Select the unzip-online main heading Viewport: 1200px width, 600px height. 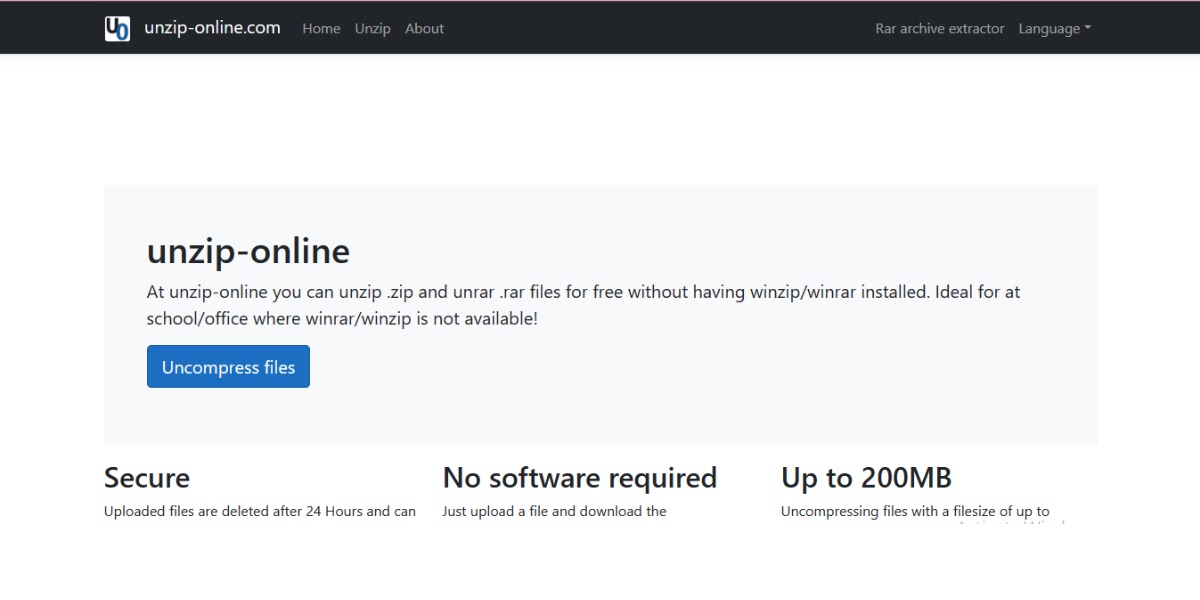click(x=248, y=251)
